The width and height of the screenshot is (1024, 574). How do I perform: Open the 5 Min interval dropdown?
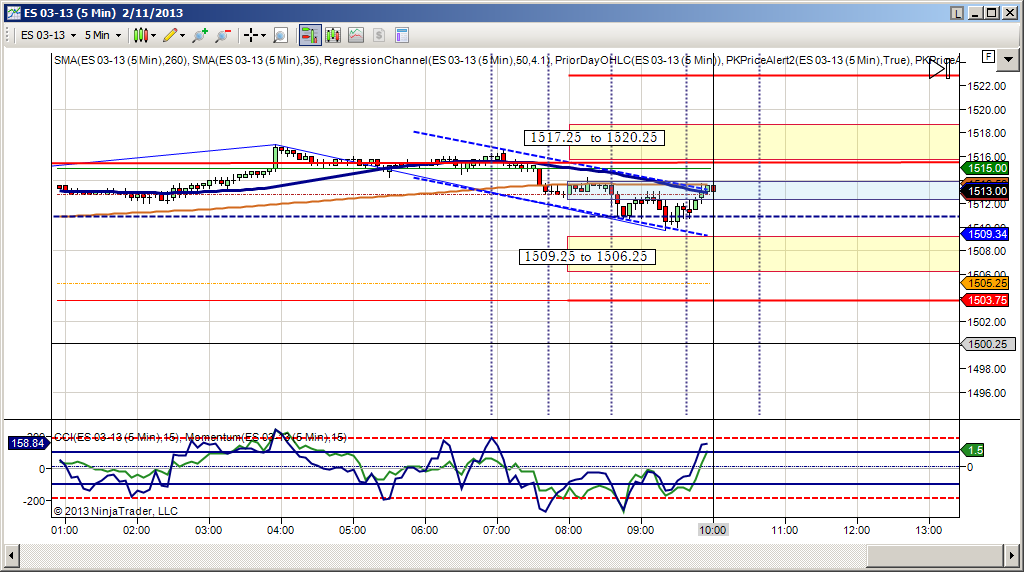point(103,35)
